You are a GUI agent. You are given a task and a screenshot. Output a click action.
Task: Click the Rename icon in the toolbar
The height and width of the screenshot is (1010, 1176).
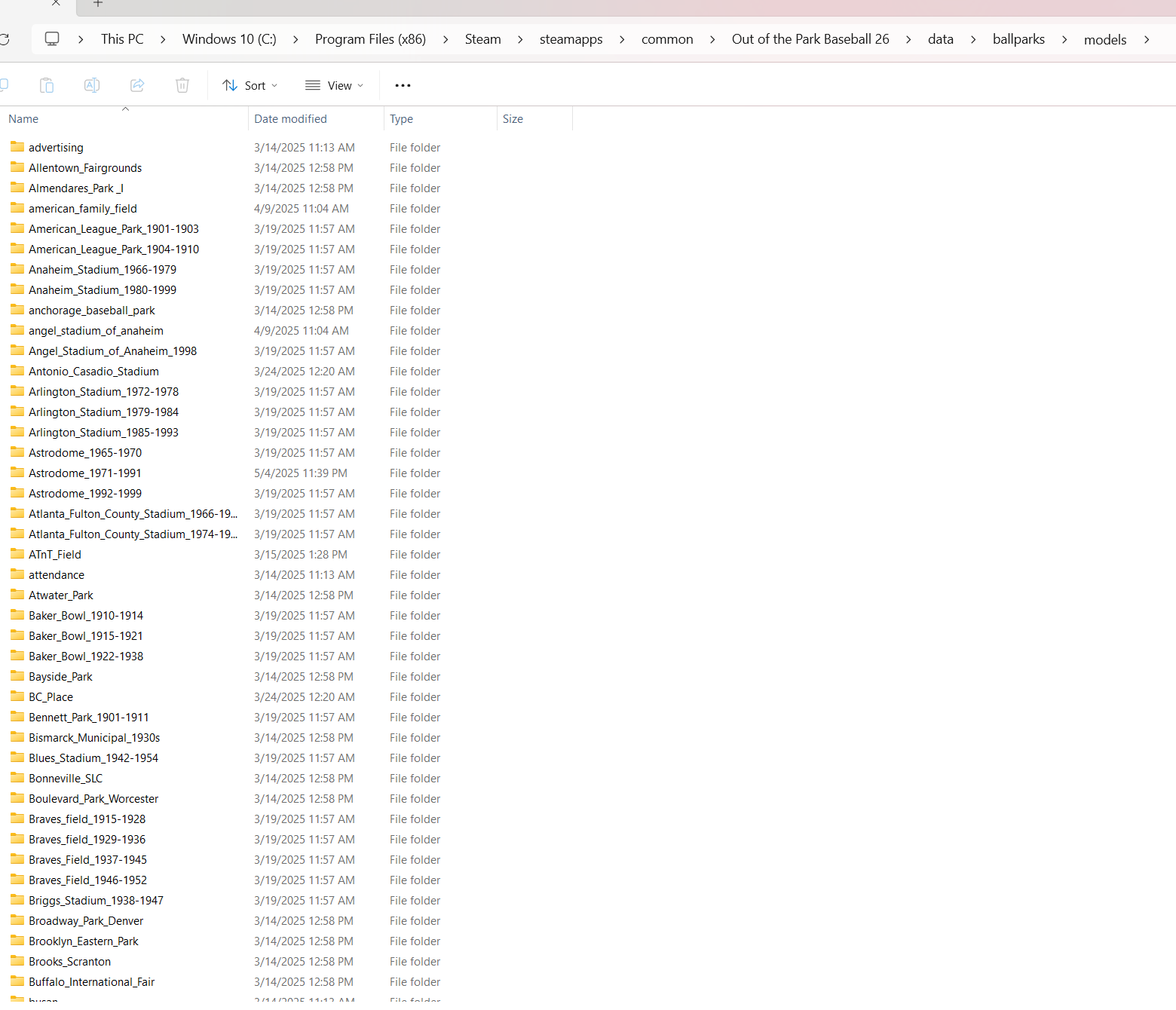tap(92, 85)
